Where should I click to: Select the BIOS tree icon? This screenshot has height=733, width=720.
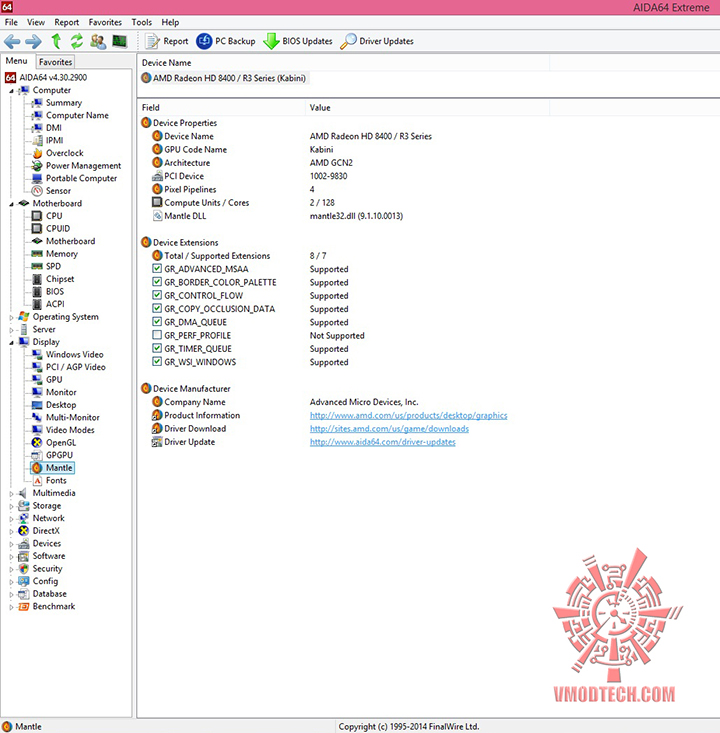point(37,292)
